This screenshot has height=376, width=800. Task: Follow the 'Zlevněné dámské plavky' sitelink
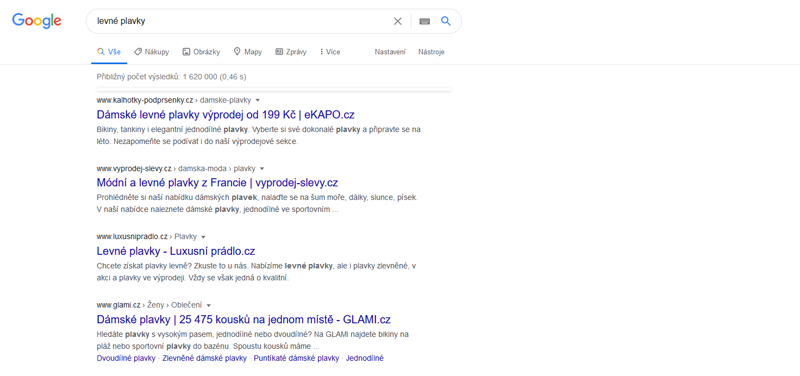[x=205, y=358]
